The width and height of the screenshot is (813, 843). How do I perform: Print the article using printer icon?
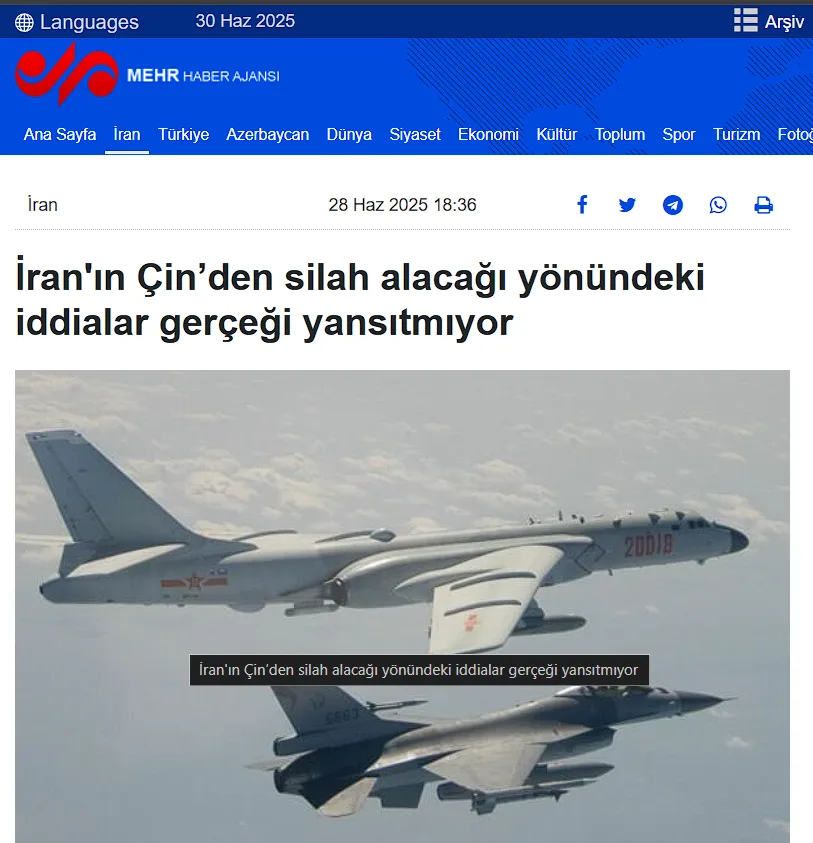764,205
